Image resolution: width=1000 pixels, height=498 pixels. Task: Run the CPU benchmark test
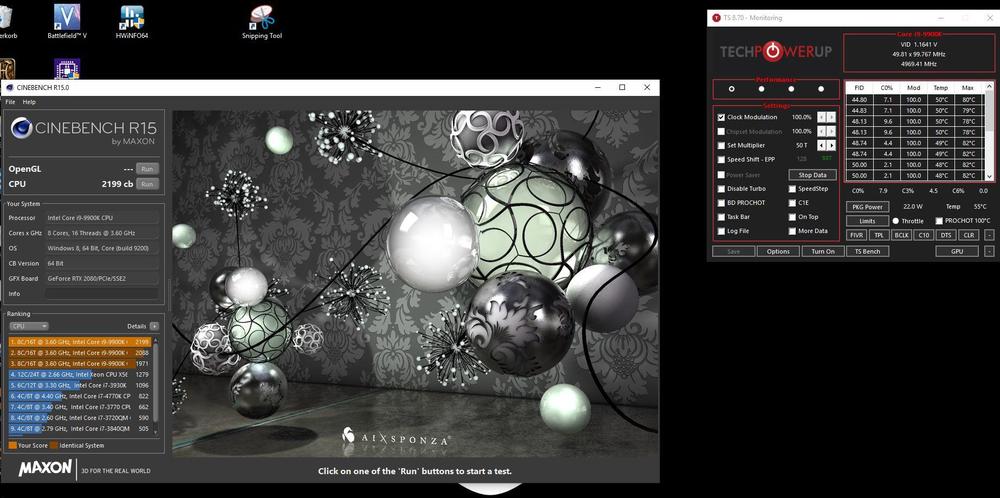point(147,184)
